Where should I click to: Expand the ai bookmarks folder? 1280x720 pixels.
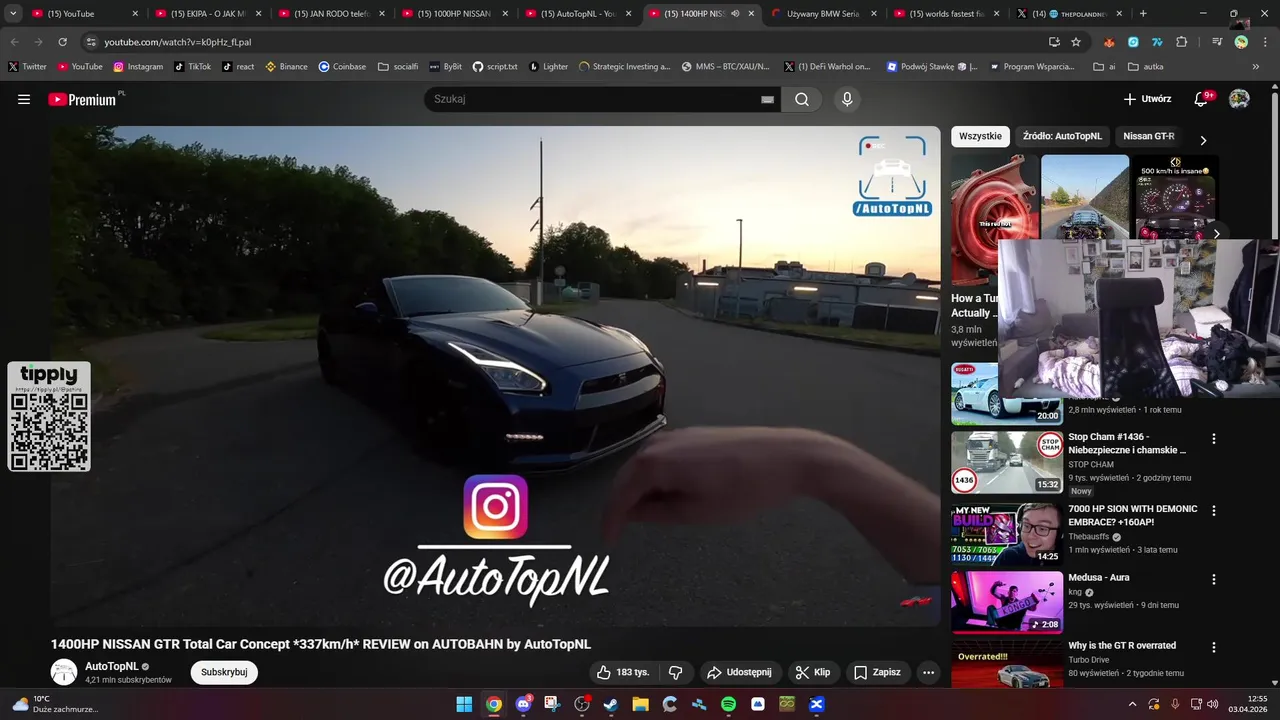tap(1104, 66)
